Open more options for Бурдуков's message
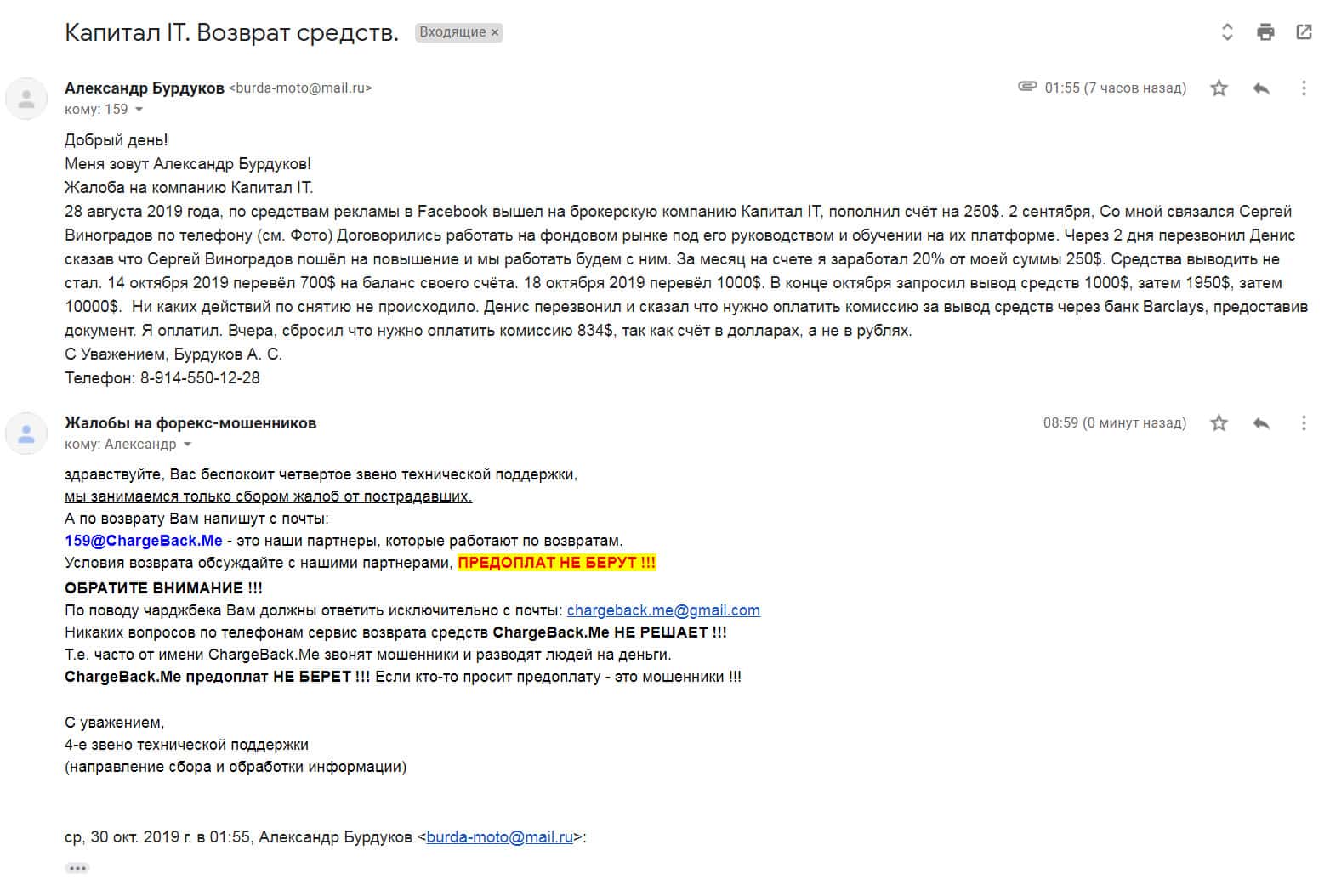 (x=1304, y=88)
